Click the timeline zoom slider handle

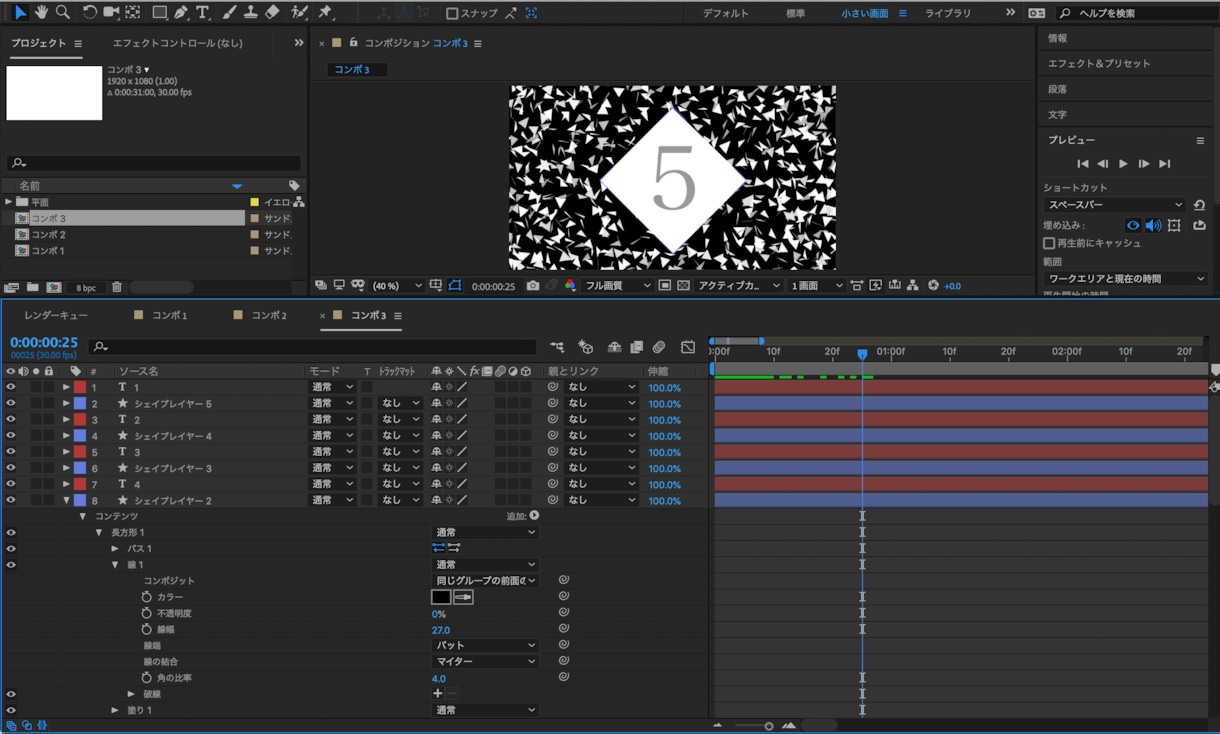[768, 726]
